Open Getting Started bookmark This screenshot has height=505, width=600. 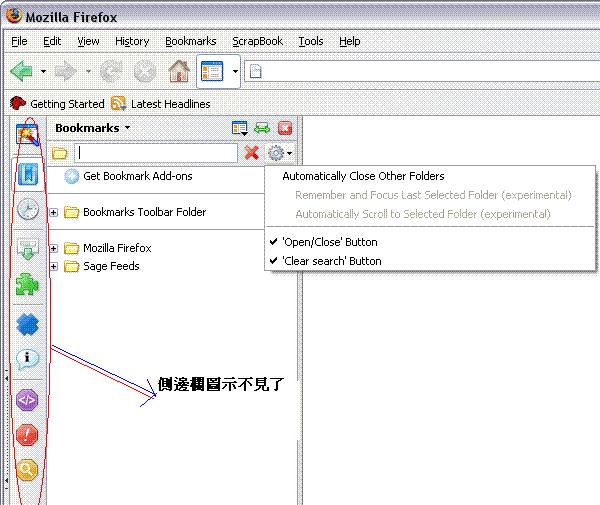click(57, 104)
